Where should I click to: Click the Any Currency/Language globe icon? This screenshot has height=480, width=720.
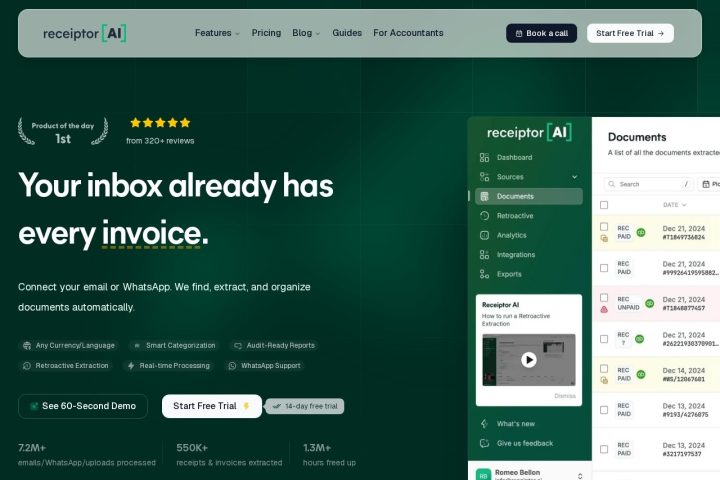[27, 345]
